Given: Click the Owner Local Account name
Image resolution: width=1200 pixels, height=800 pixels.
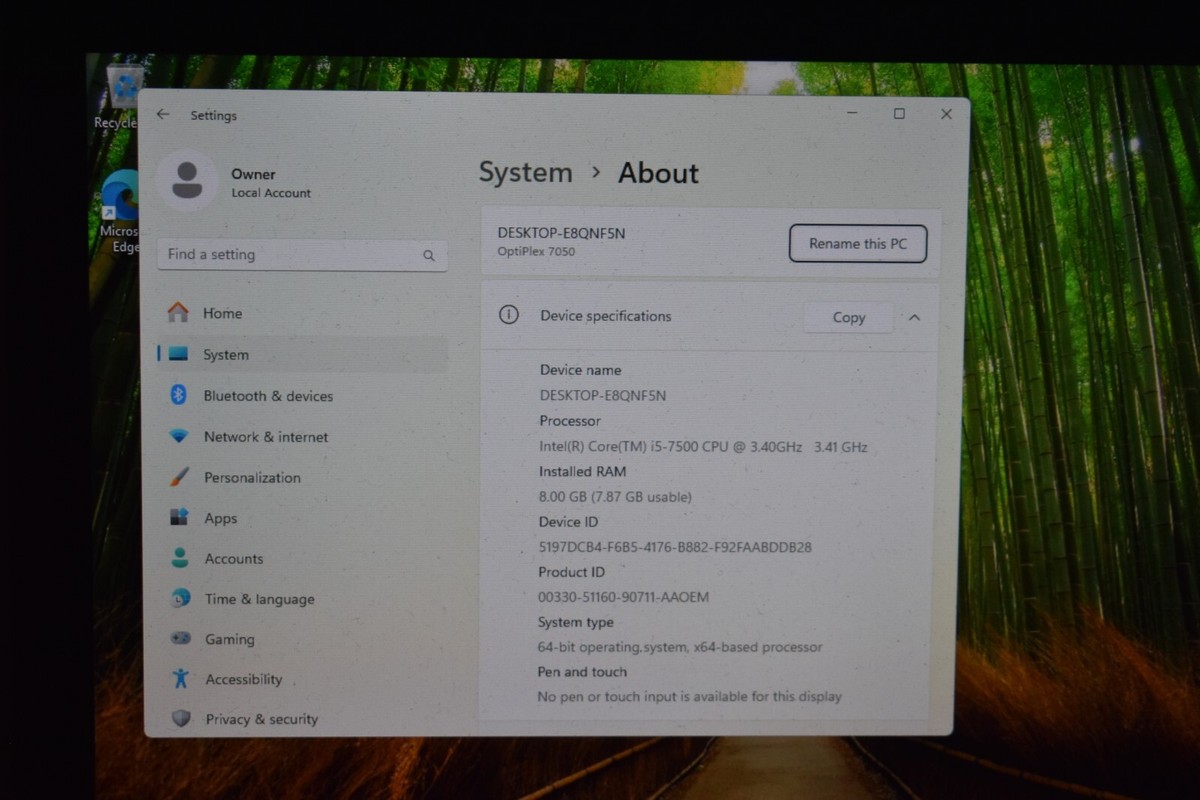Looking at the screenshot, I should click(271, 183).
